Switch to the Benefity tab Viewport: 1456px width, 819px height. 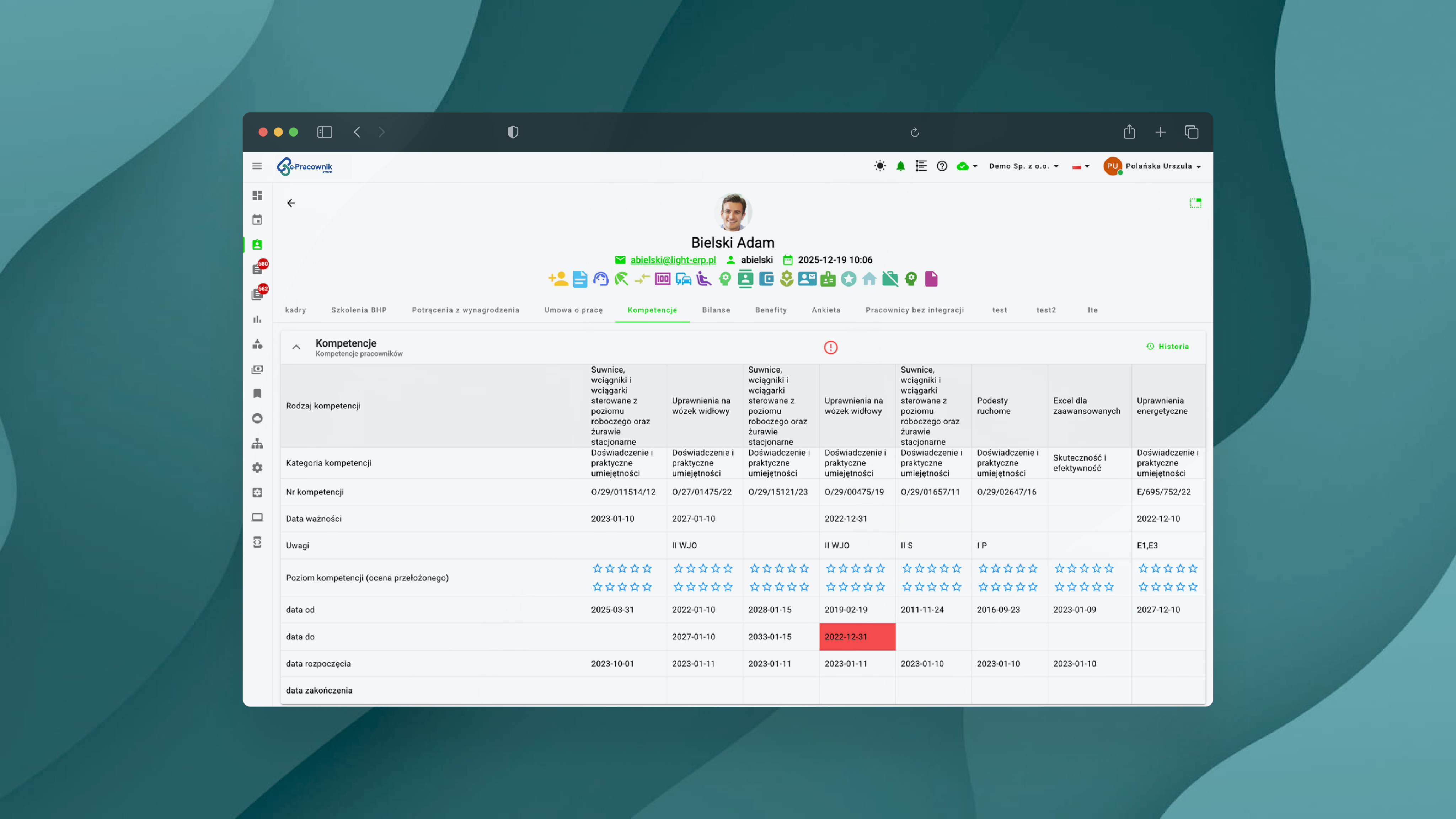[x=770, y=310]
